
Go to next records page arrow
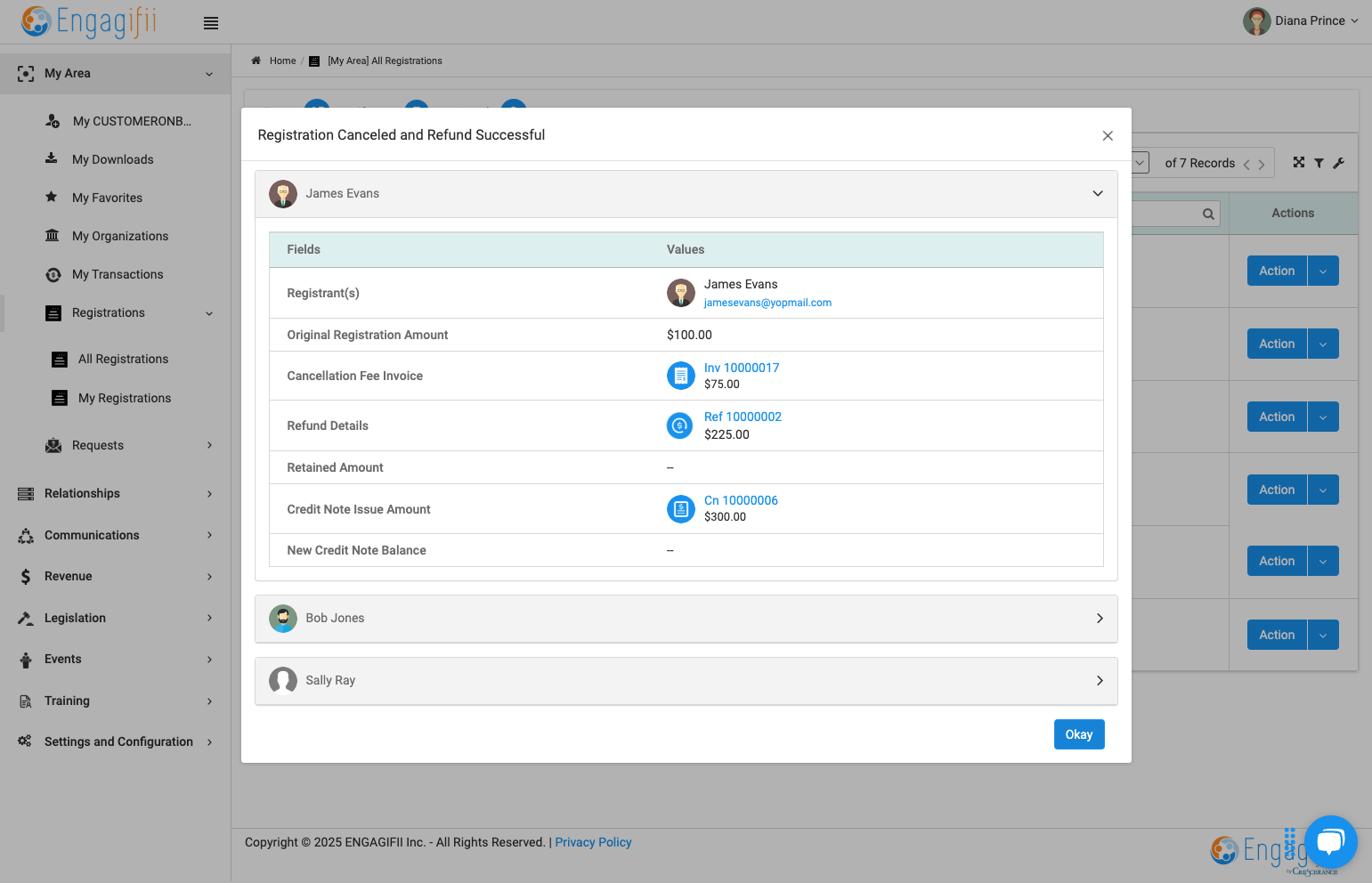tap(1262, 165)
